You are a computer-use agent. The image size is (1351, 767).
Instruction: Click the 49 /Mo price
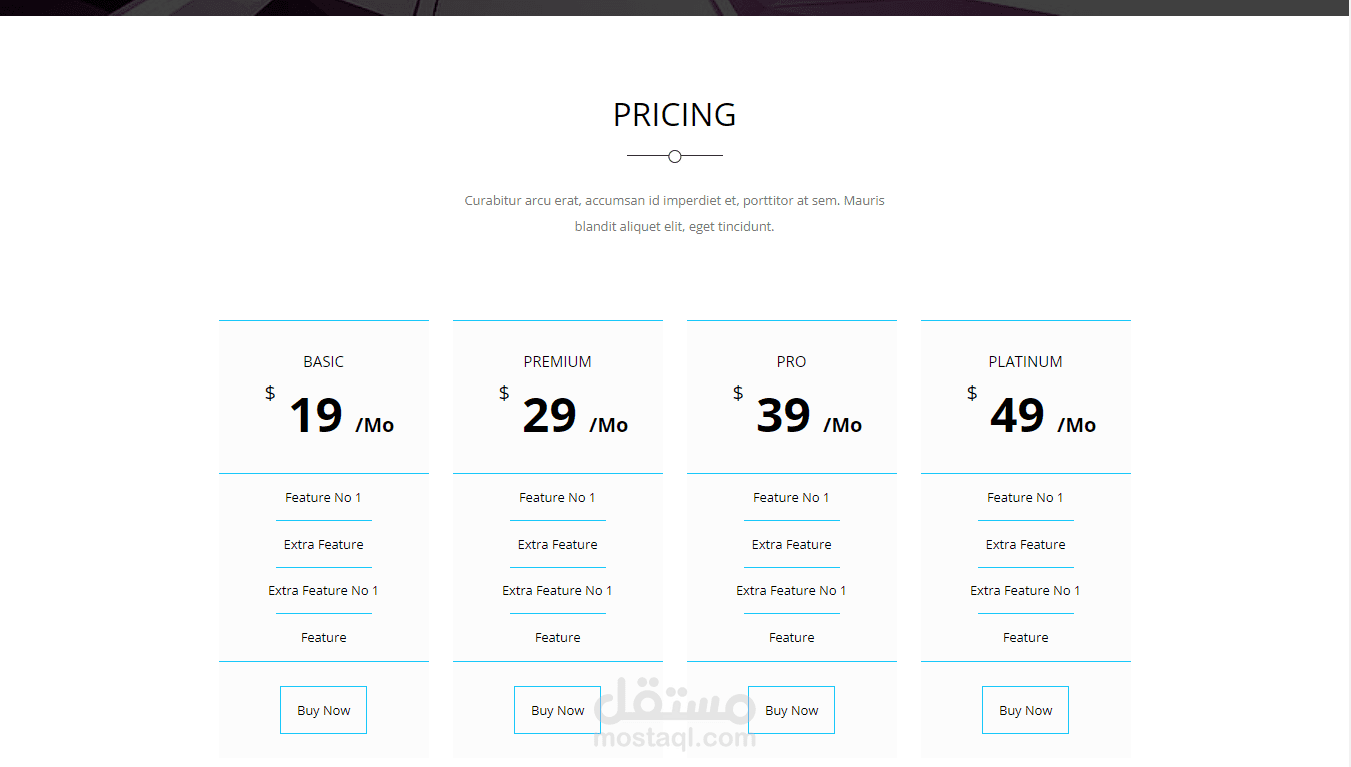1043,416
